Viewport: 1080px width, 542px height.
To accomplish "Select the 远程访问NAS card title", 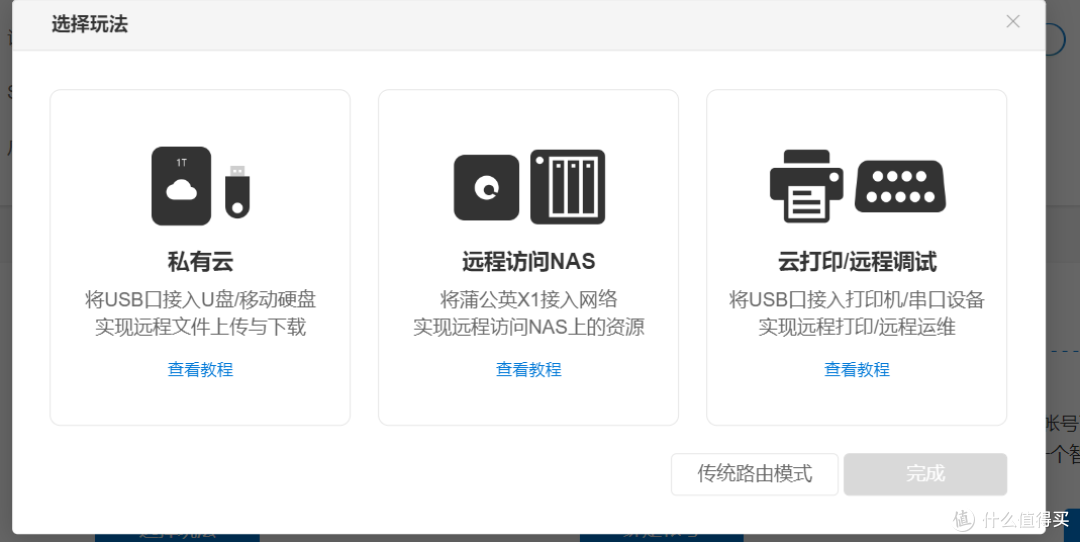I will (x=528, y=262).
